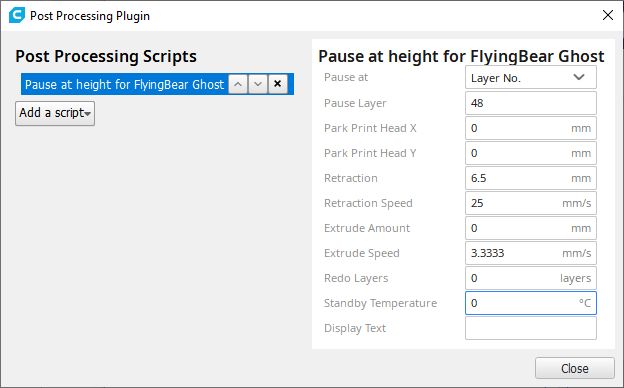This screenshot has width=624, height=388.
Task: Select the Extrude Amount field
Action: (x=530, y=228)
